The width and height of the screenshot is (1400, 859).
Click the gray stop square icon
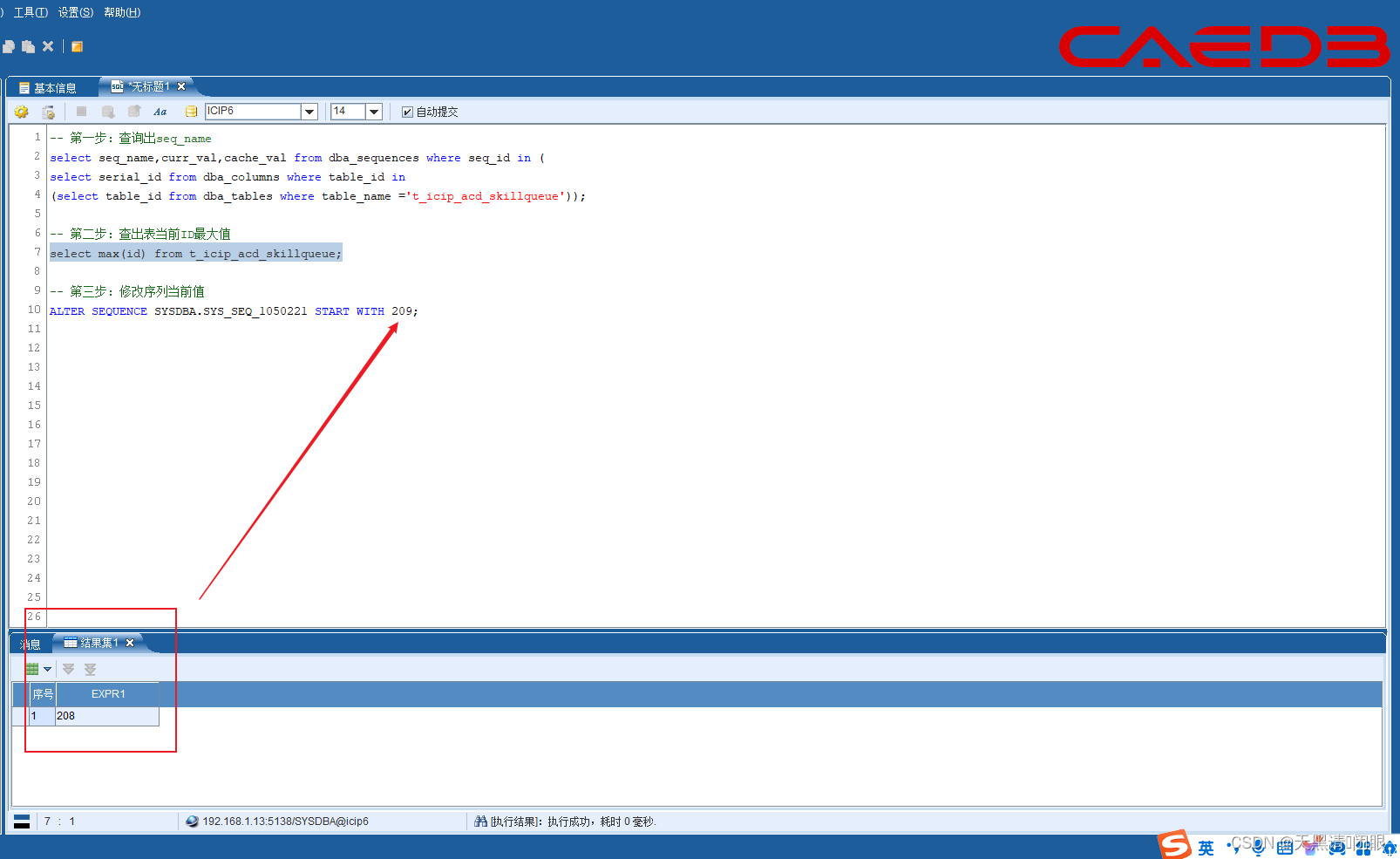[x=81, y=112]
